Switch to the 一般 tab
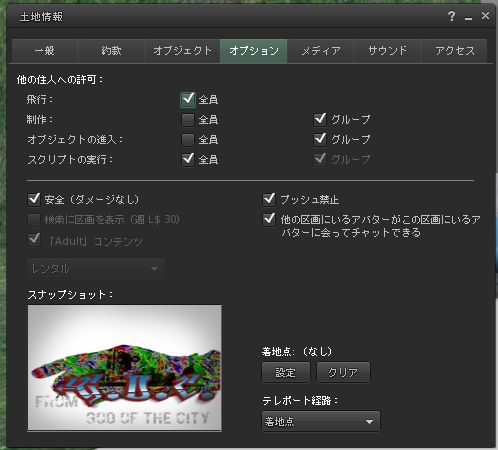498x450 pixels. click(x=45, y=51)
